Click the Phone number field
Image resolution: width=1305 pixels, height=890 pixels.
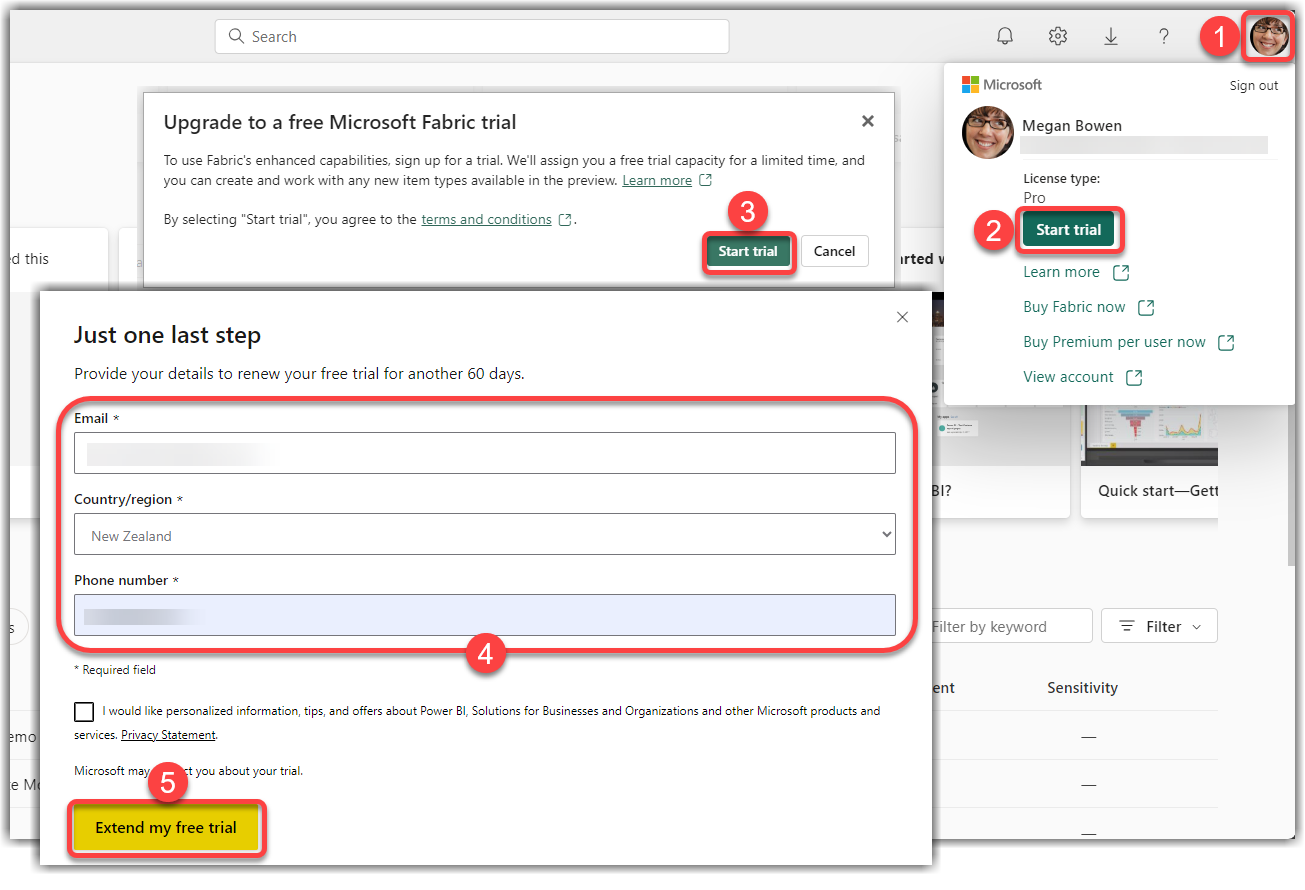coord(485,616)
